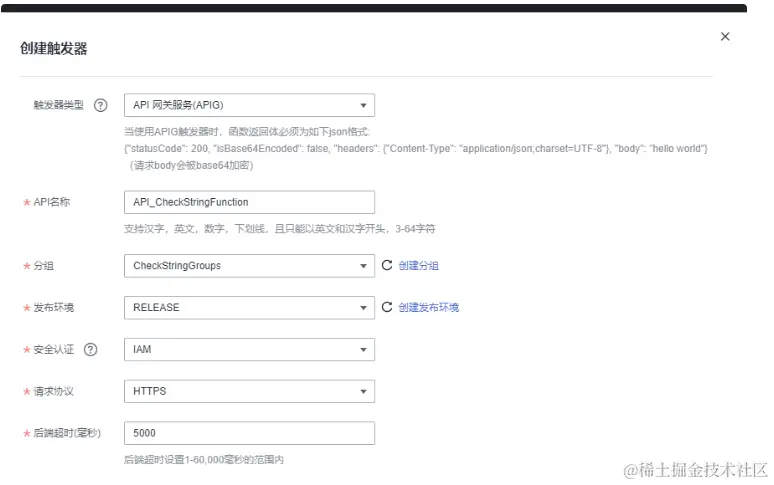Click the 创建发布环境 link
The height and width of the screenshot is (485, 774).
pos(428,307)
